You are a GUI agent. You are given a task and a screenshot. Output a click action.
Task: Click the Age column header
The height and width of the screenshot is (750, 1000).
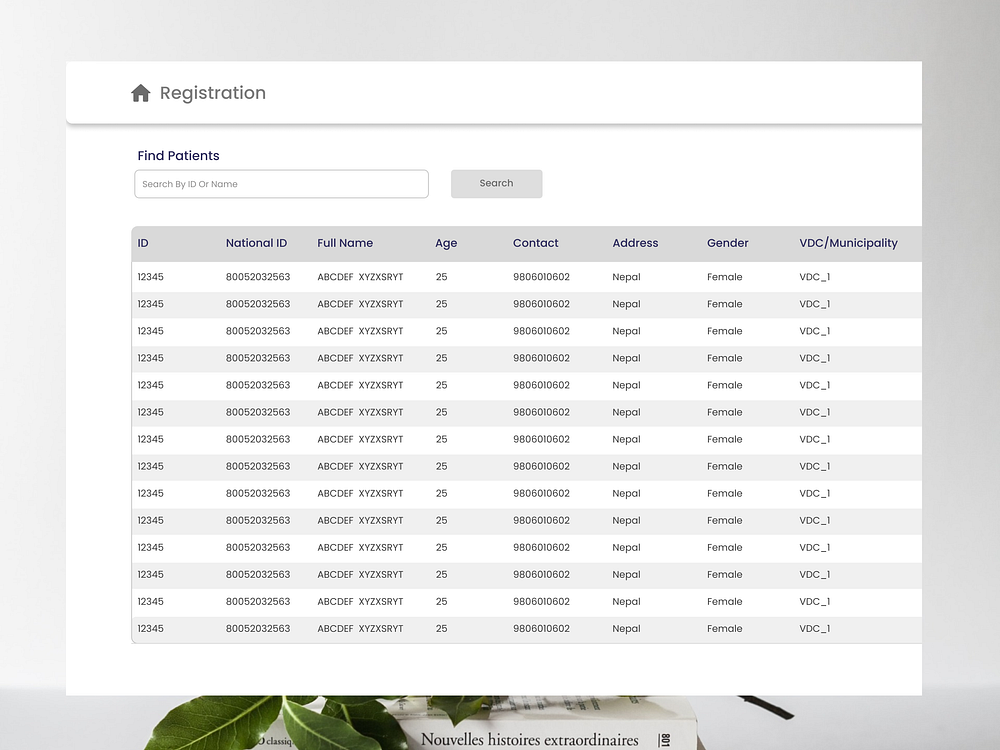click(x=446, y=243)
